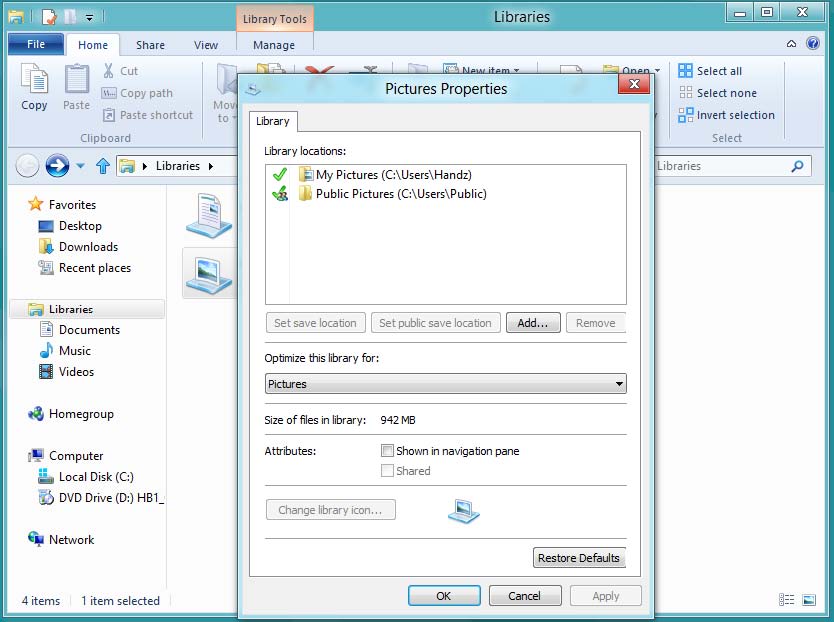
Task: Select DVD Drive (D:) in sidebar
Action: (x=110, y=498)
